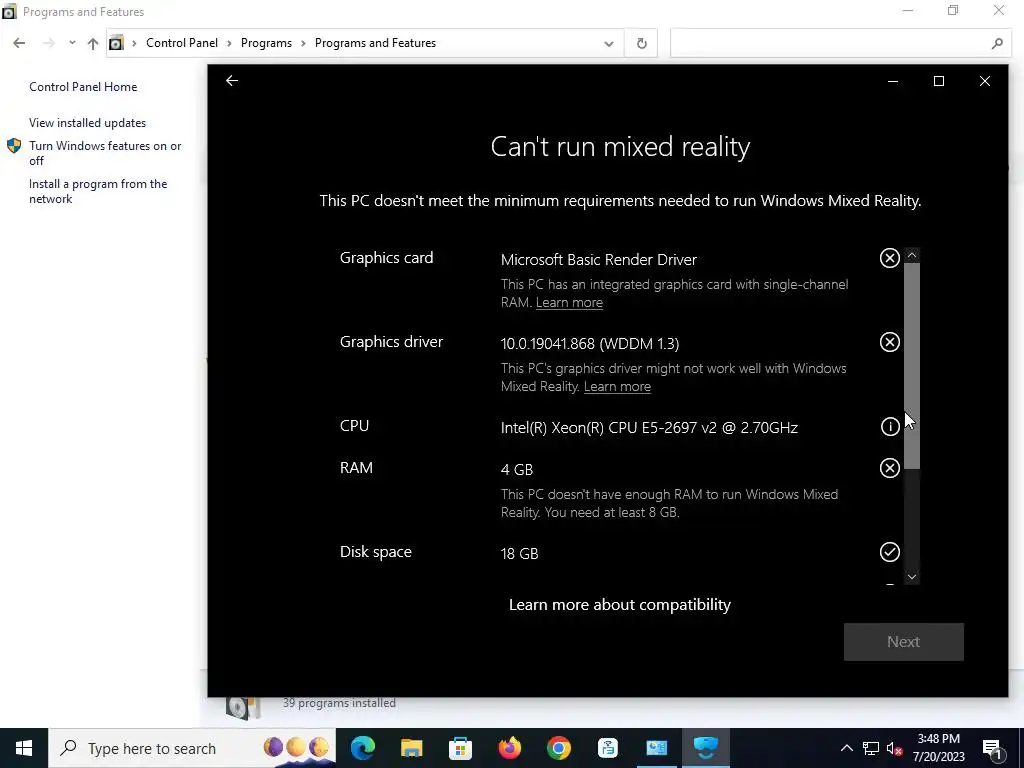Open Microsoft Store from the taskbar
The width and height of the screenshot is (1024, 768).
[x=460, y=748]
